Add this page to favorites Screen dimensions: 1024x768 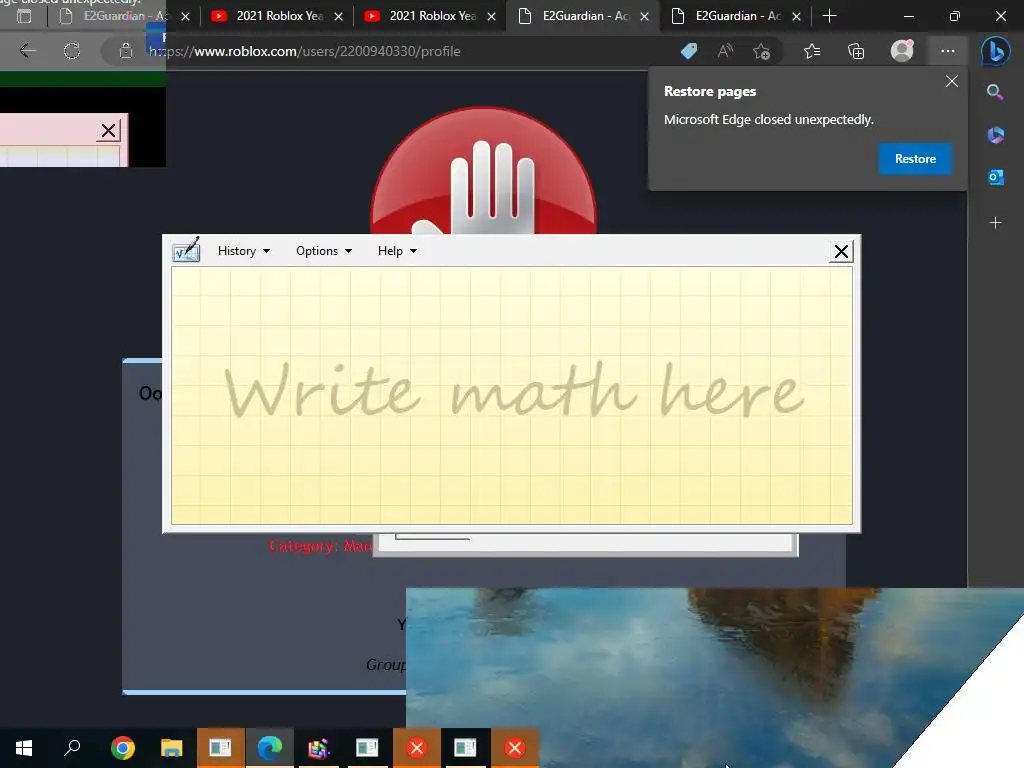pos(761,51)
